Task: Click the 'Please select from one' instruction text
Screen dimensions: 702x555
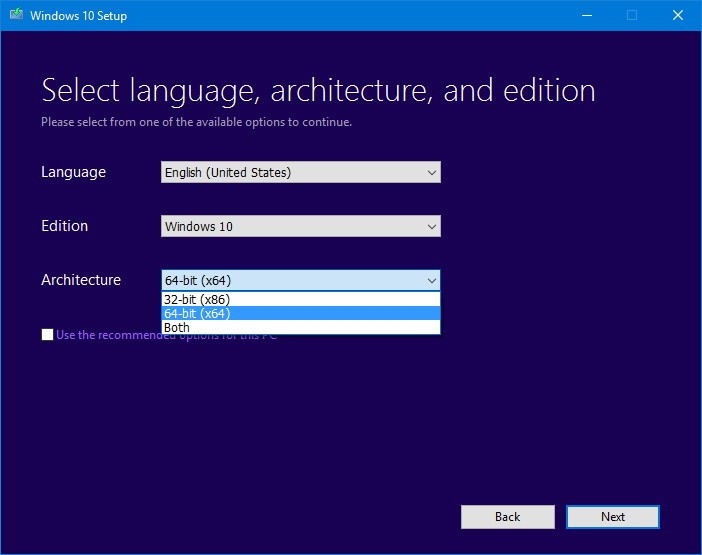Action: pyautogui.click(x=197, y=122)
